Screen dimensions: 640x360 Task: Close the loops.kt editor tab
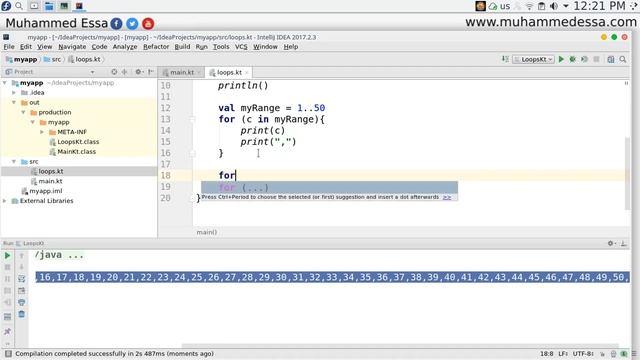pos(247,72)
